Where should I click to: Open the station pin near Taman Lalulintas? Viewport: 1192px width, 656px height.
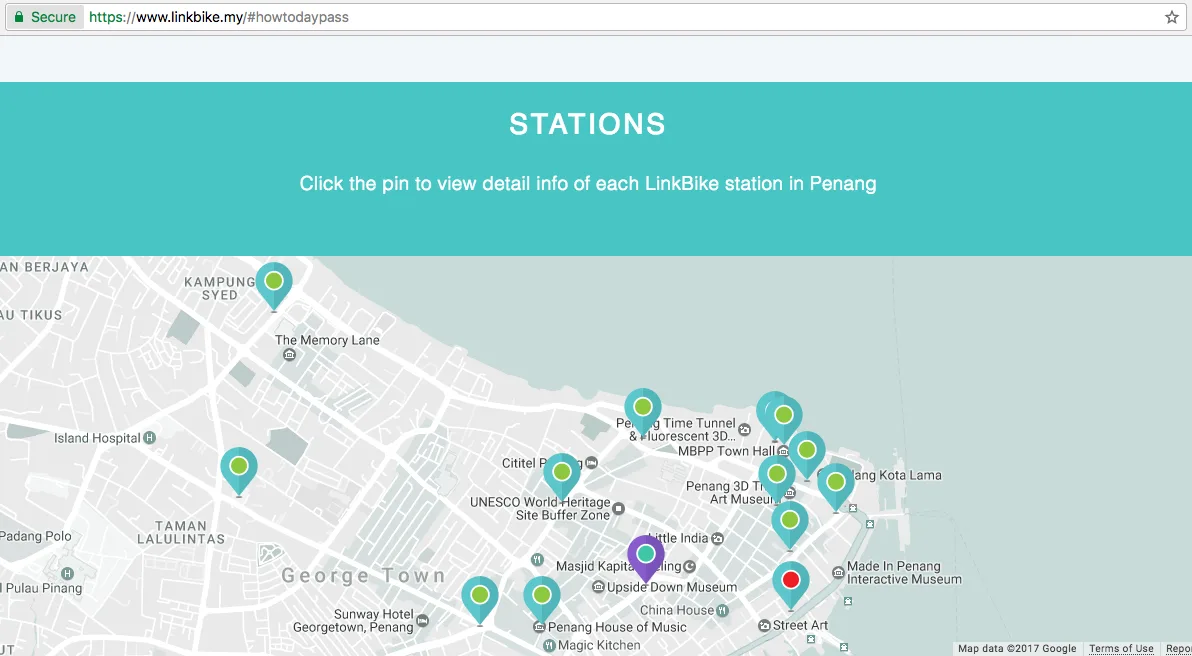click(239, 468)
